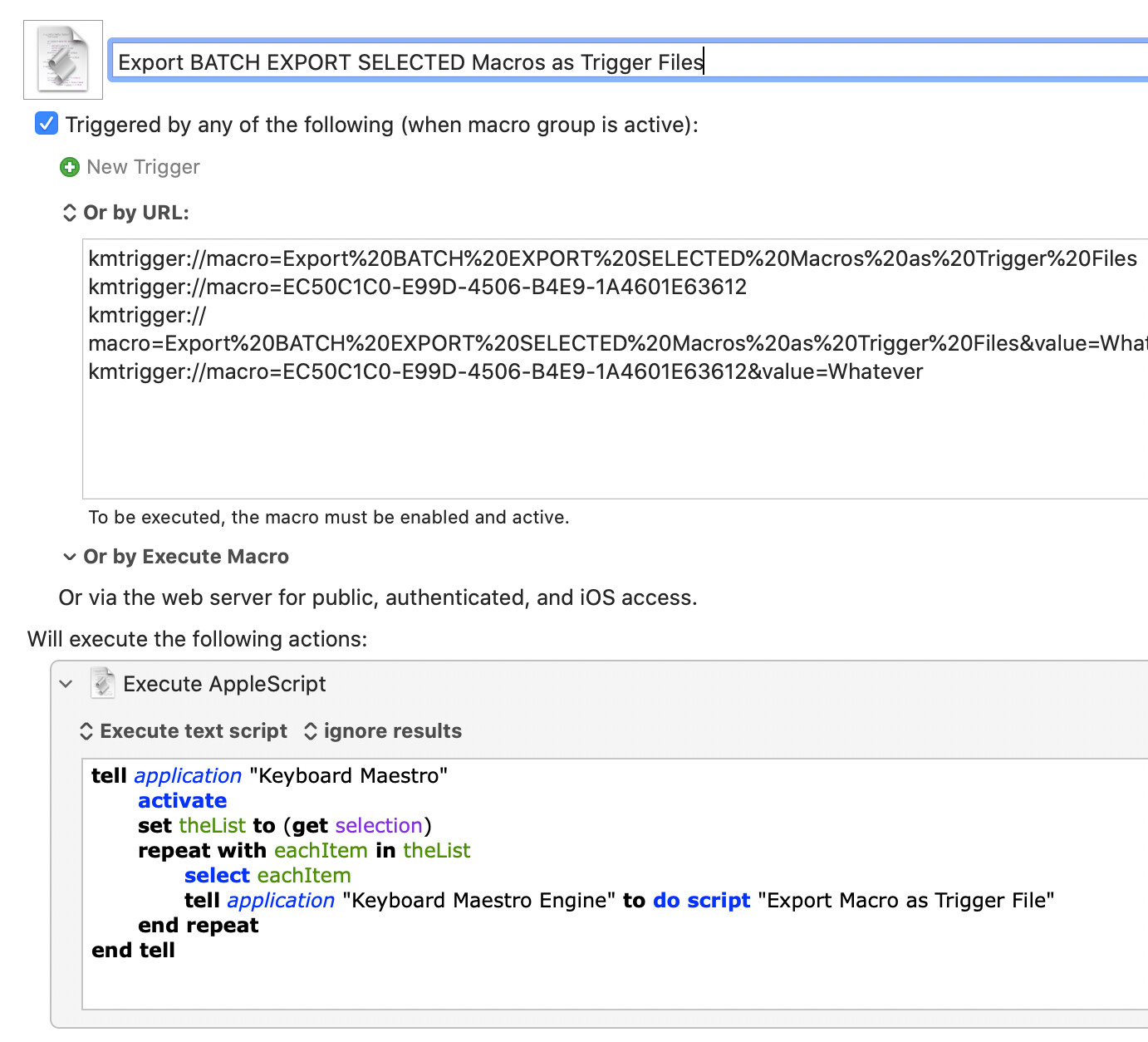The height and width of the screenshot is (1042, 1148).
Task: Click the Execute AppleScript action icon
Action: pos(102,683)
